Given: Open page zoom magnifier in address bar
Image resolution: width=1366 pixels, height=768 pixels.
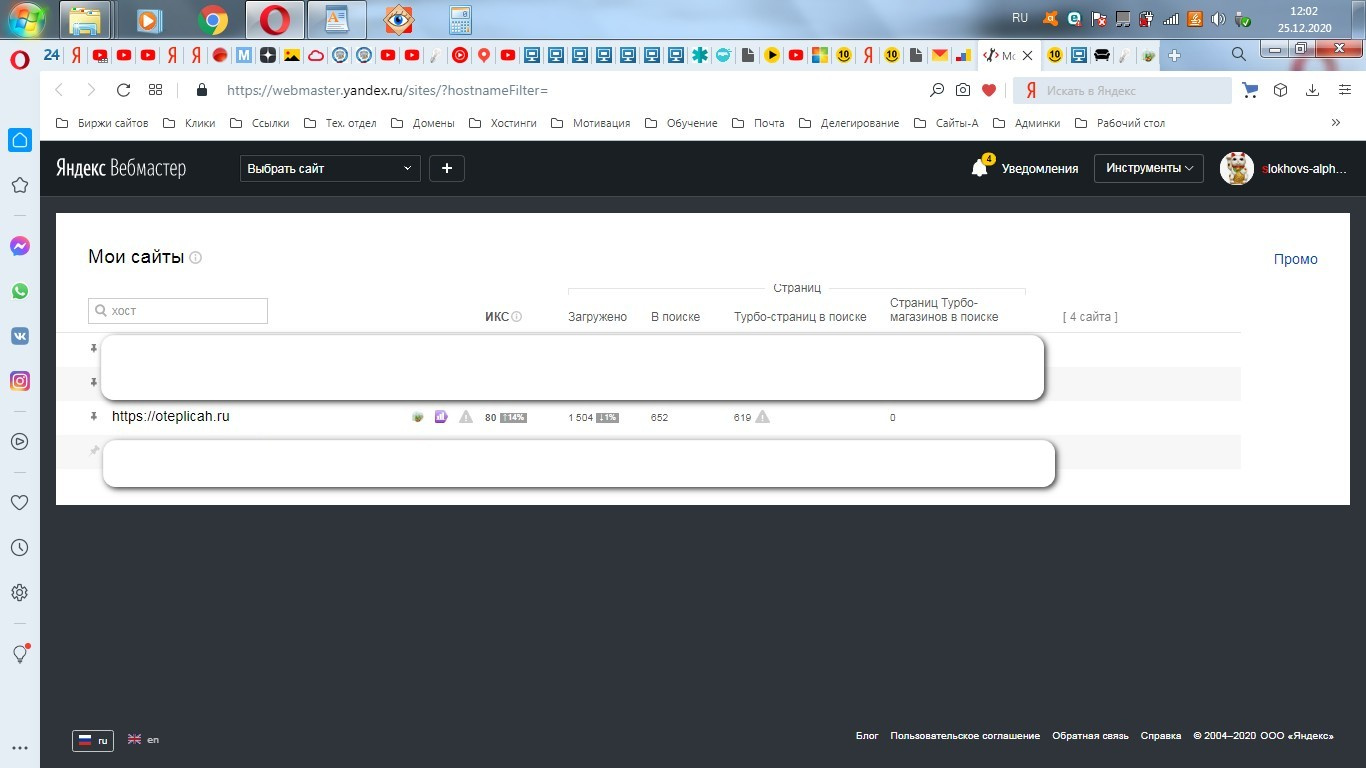Looking at the screenshot, I should (937, 90).
